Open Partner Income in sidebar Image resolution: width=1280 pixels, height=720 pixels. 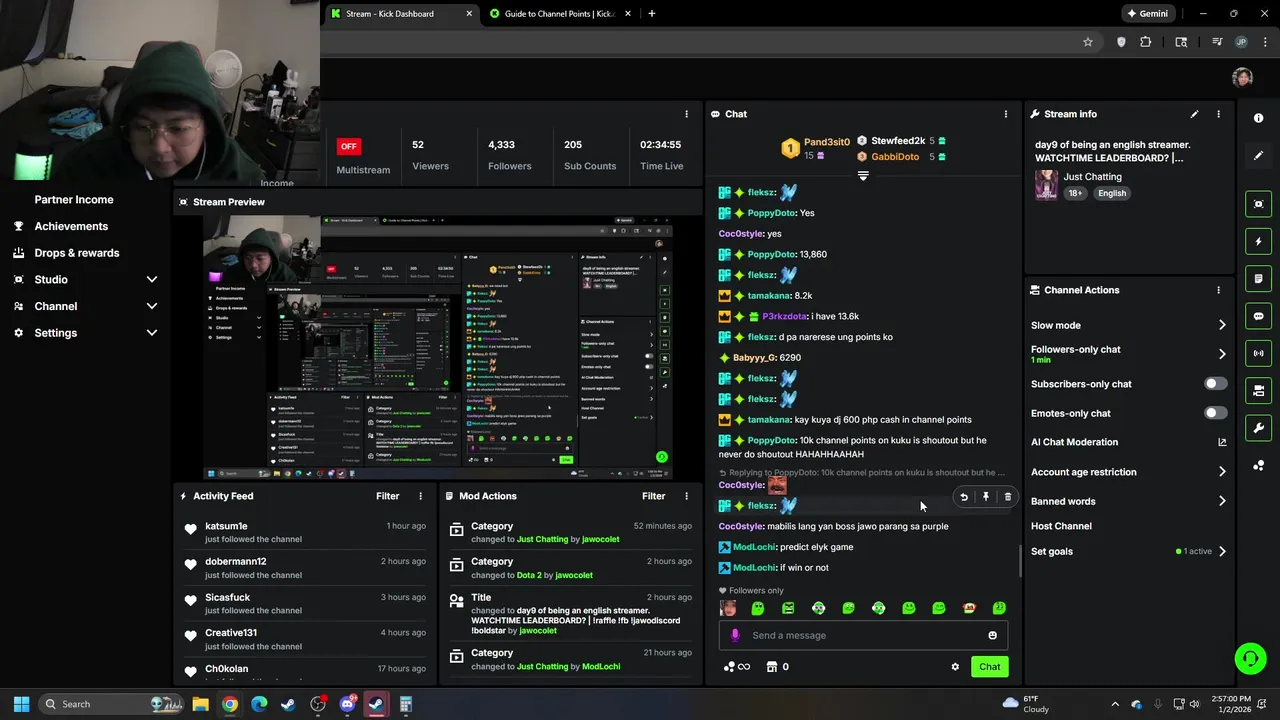pyautogui.click(x=74, y=199)
